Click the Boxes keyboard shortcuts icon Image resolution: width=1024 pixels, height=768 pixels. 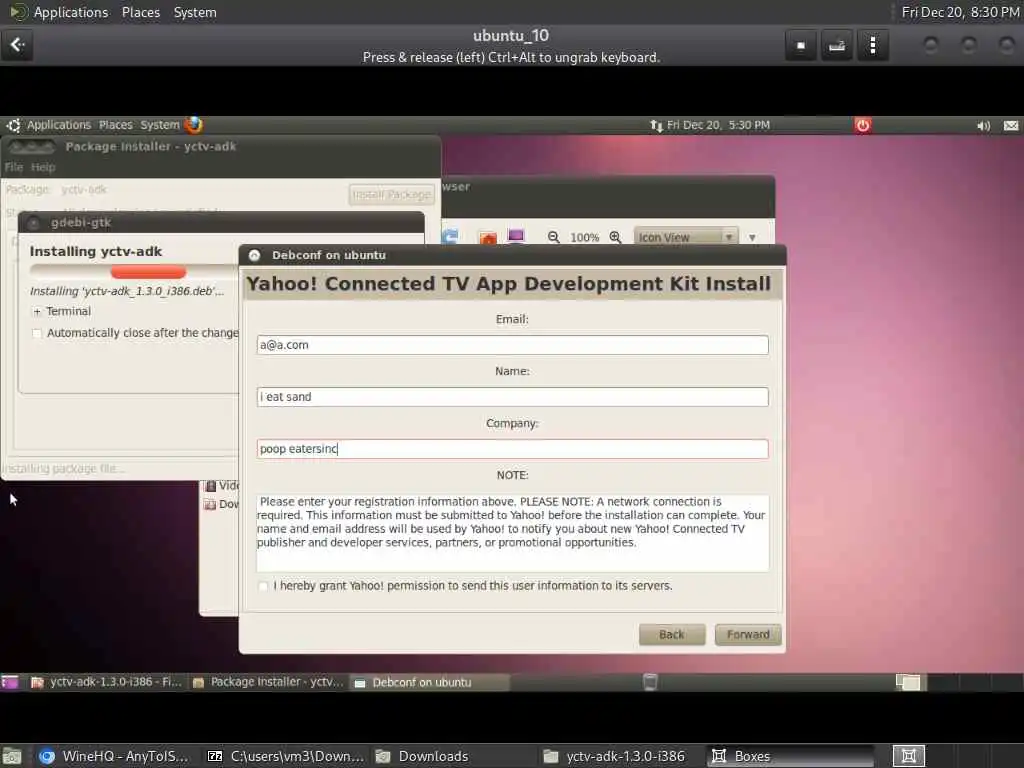(837, 45)
